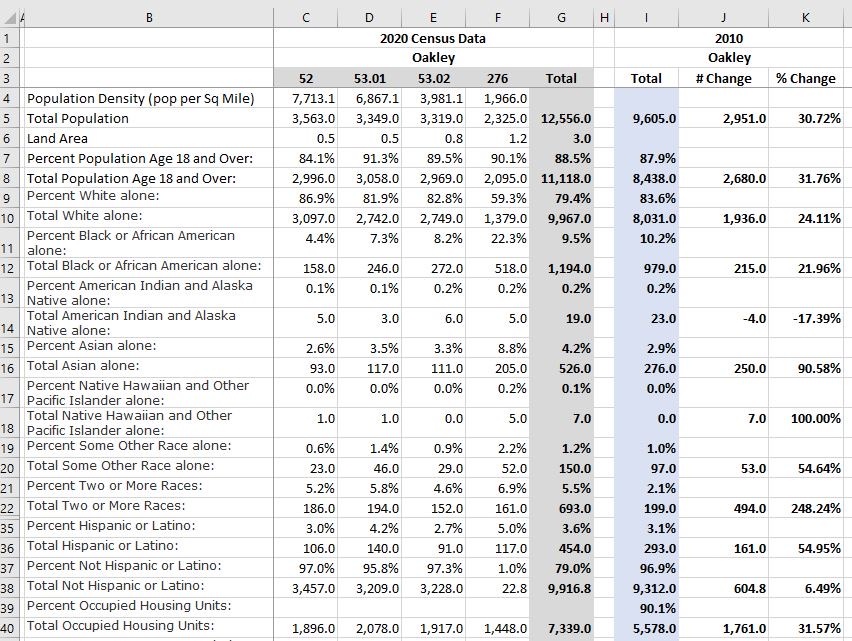Click 'Total Hispanic or Latino:' row label

(103, 545)
